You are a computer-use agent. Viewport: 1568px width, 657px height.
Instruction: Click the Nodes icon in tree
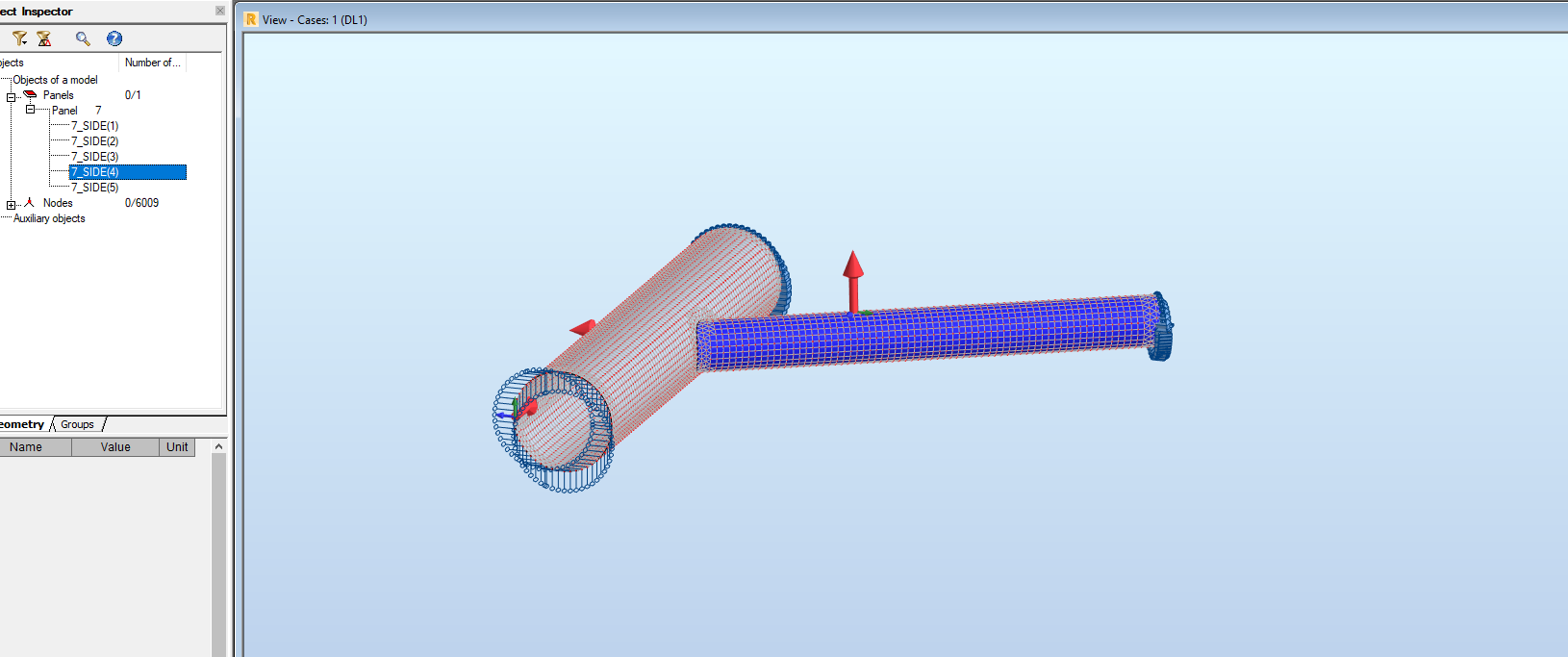29,202
